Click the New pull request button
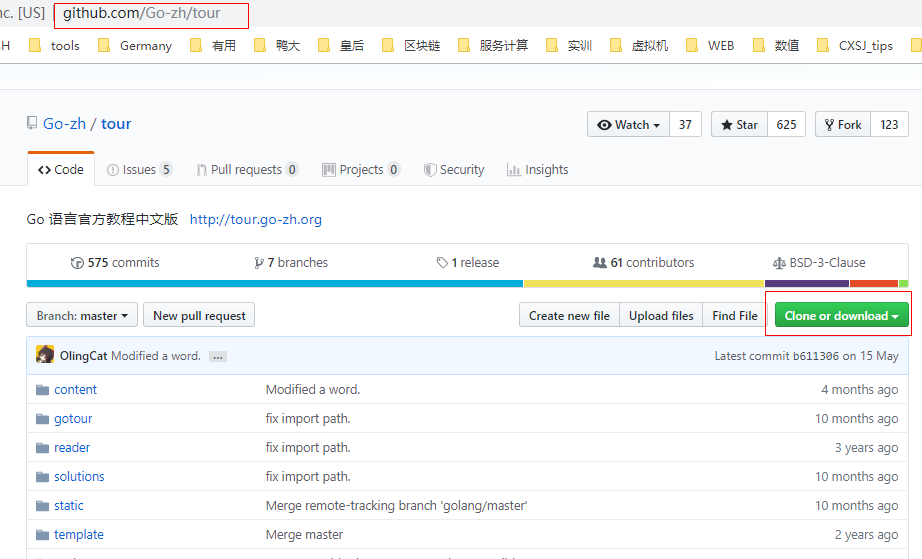This screenshot has height=559, width=922. coord(199,315)
